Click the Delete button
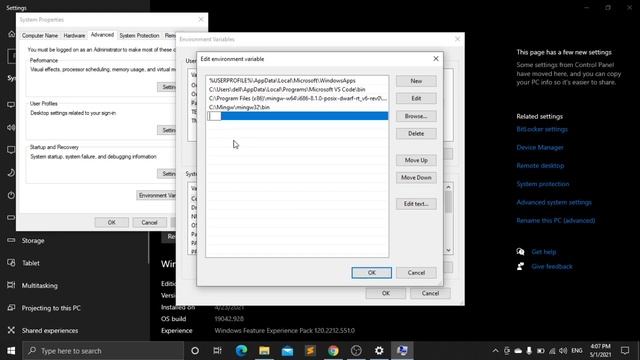 [416, 133]
